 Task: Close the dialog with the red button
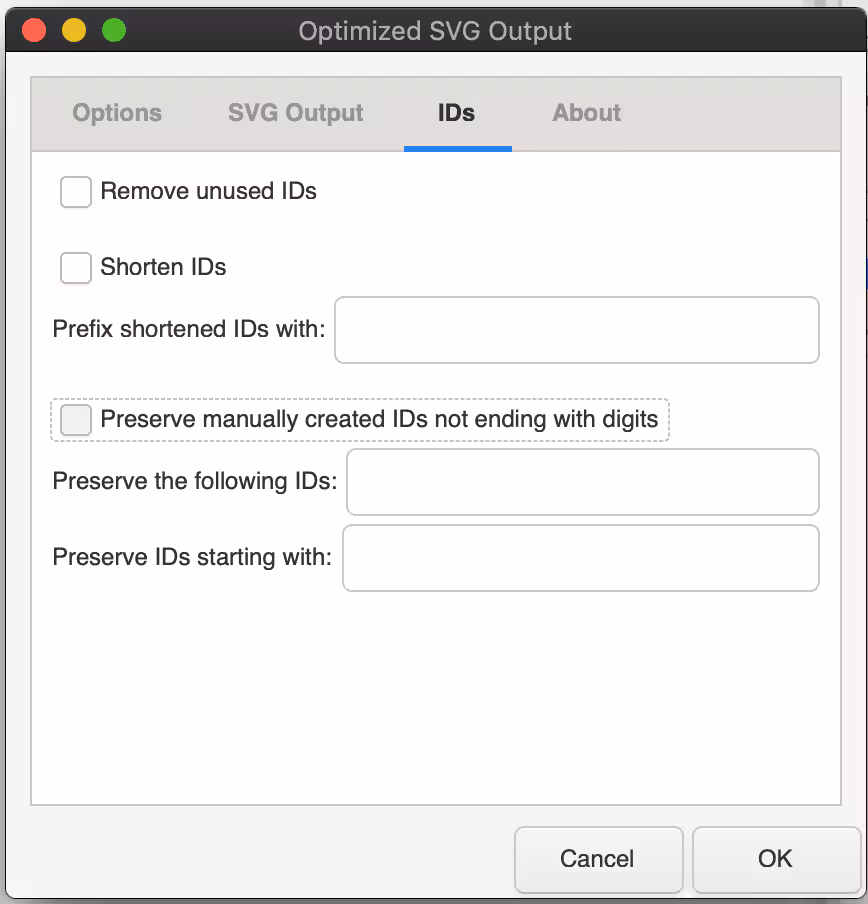tap(34, 30)
